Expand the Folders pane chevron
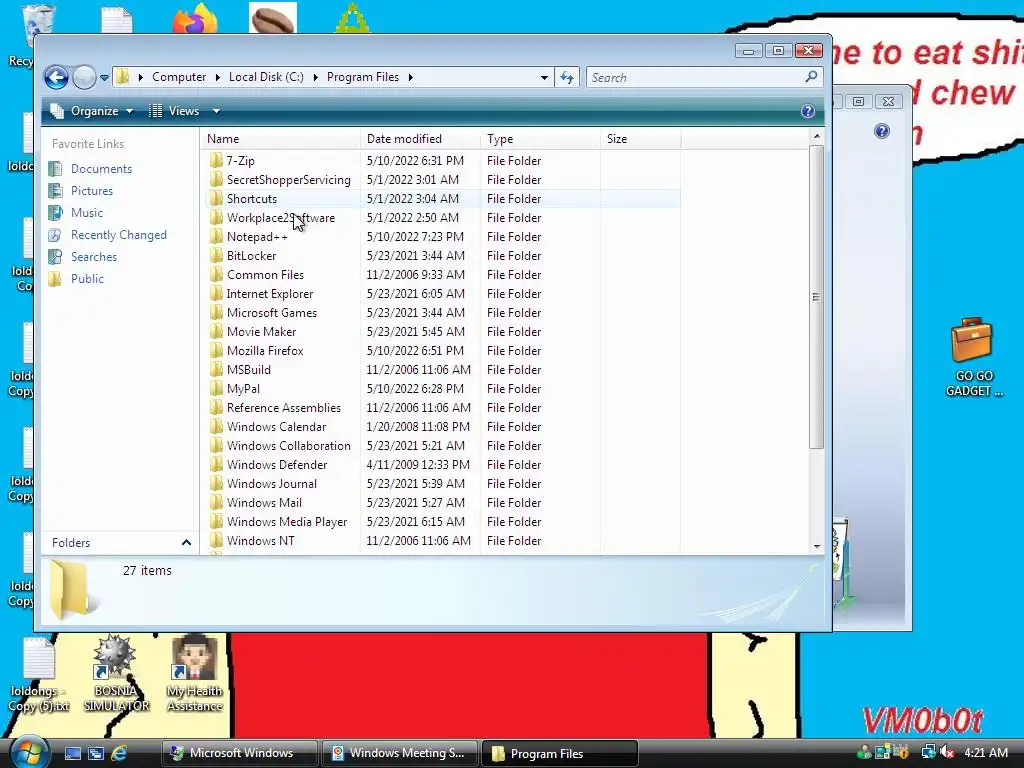This screenshot has height=768, width=1024. [x=186, y=543]
